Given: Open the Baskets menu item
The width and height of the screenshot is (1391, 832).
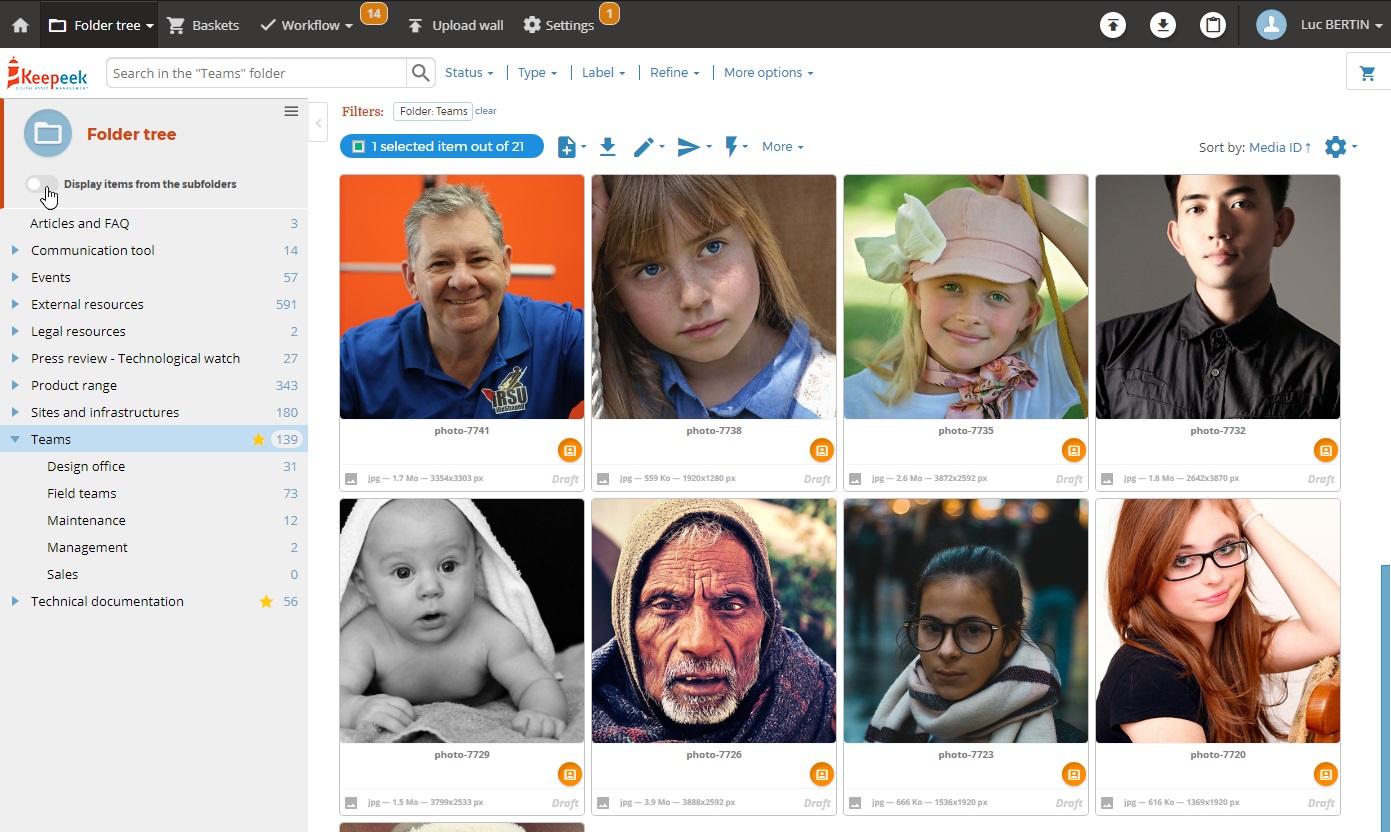Looking at the screenshot, I should (204, 25).
